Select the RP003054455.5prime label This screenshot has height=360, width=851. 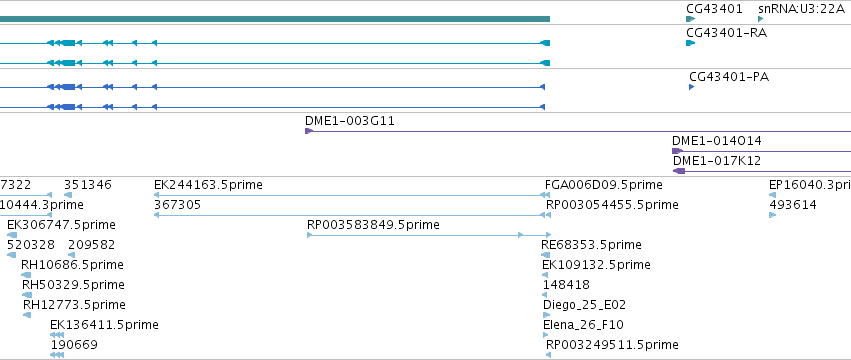tap(612, 205)
